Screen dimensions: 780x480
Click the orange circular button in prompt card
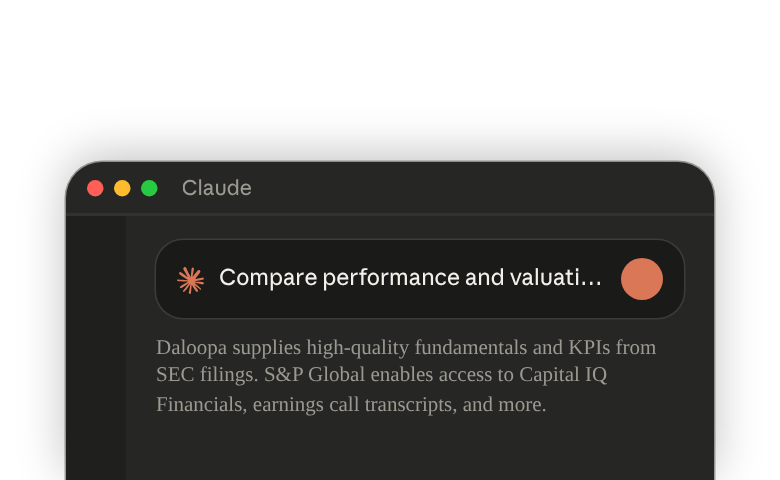[x=642, y=279]
